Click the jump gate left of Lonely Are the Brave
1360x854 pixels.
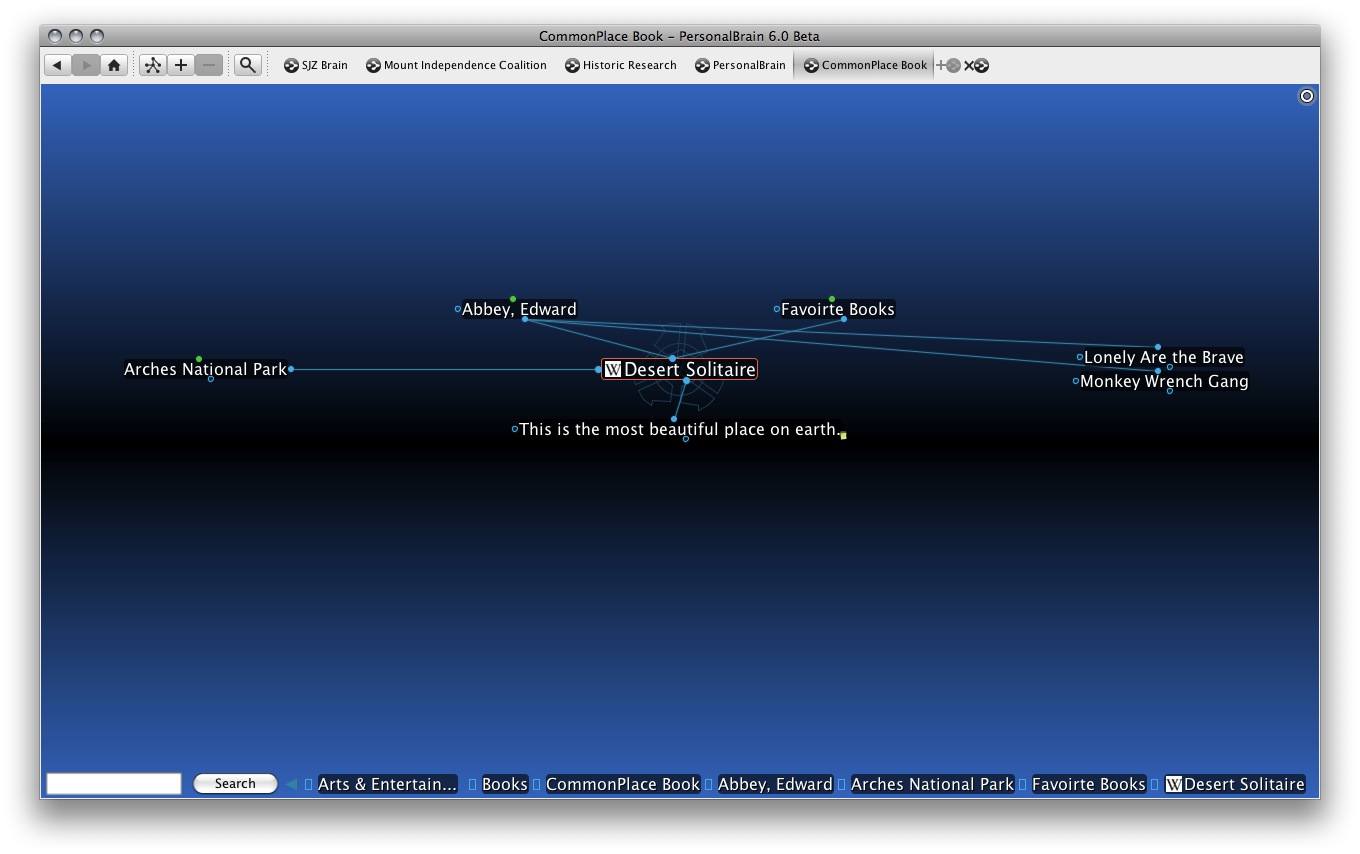[x=1080, y=357]
